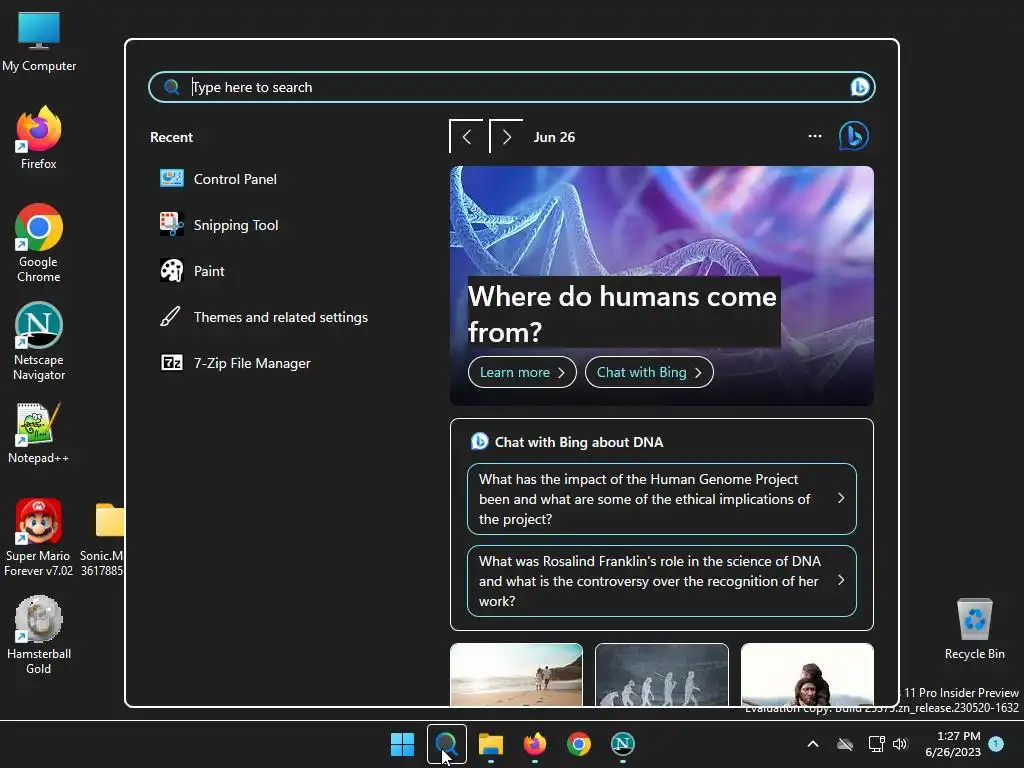This screenshot has width=1024, height=768.
Task: Select Super Mario Forever desktop shortcut
Action: [x=39, y=537]
